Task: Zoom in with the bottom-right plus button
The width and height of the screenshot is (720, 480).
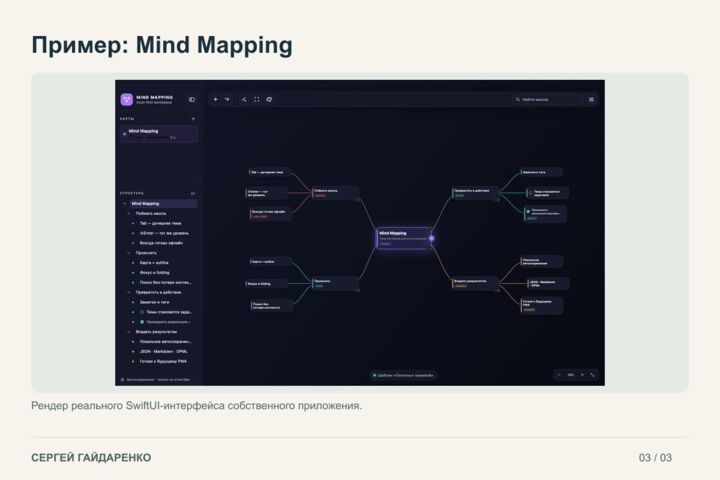Action: point(582,375)
